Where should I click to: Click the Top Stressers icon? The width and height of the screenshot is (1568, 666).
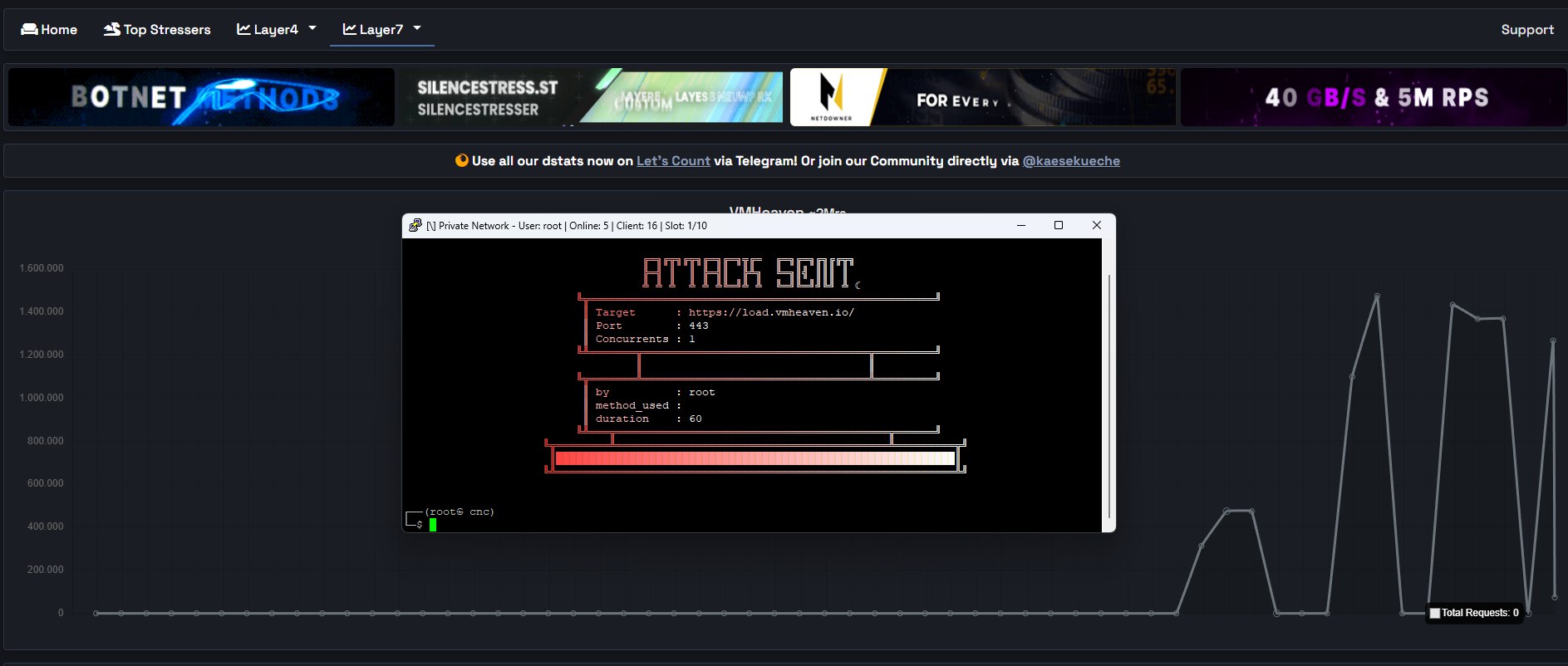pyautogui.click(x=111, y=29)
